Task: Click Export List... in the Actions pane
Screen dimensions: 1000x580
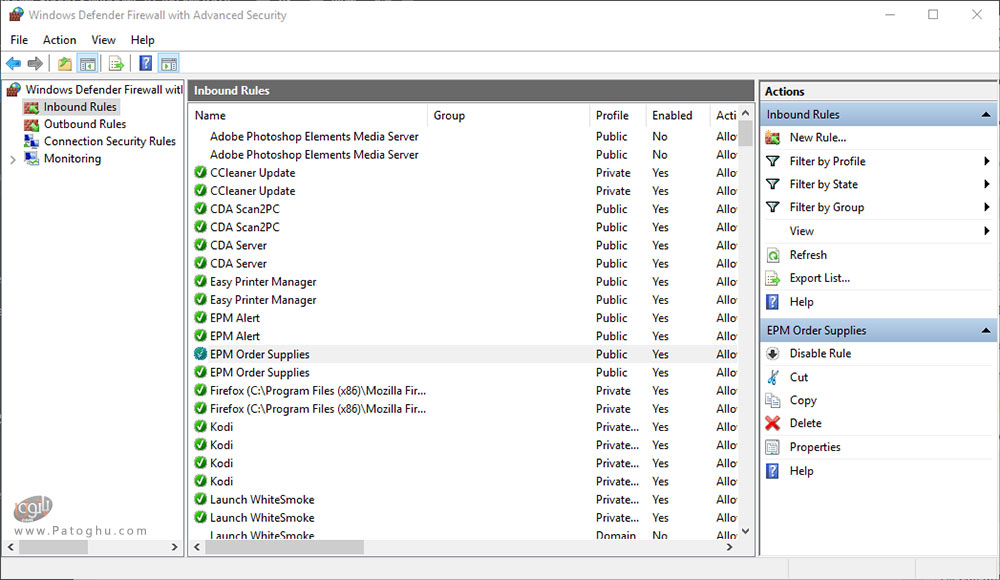Action: [x=820, y=278]
